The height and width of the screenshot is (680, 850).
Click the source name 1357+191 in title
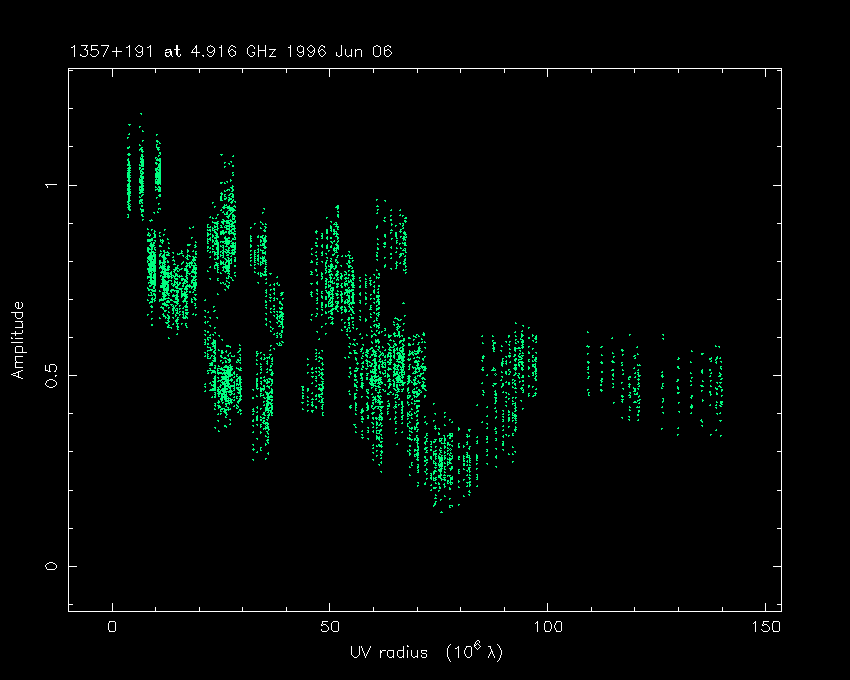pyautogui.click(x=105, y=50)
